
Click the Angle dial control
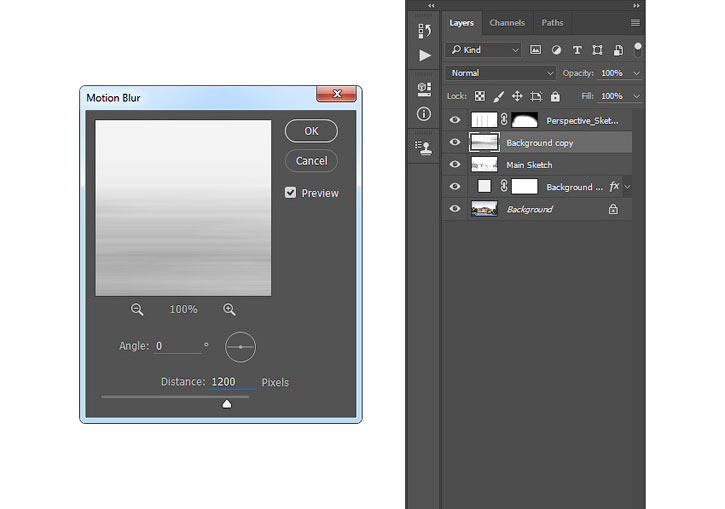(240, 347)
